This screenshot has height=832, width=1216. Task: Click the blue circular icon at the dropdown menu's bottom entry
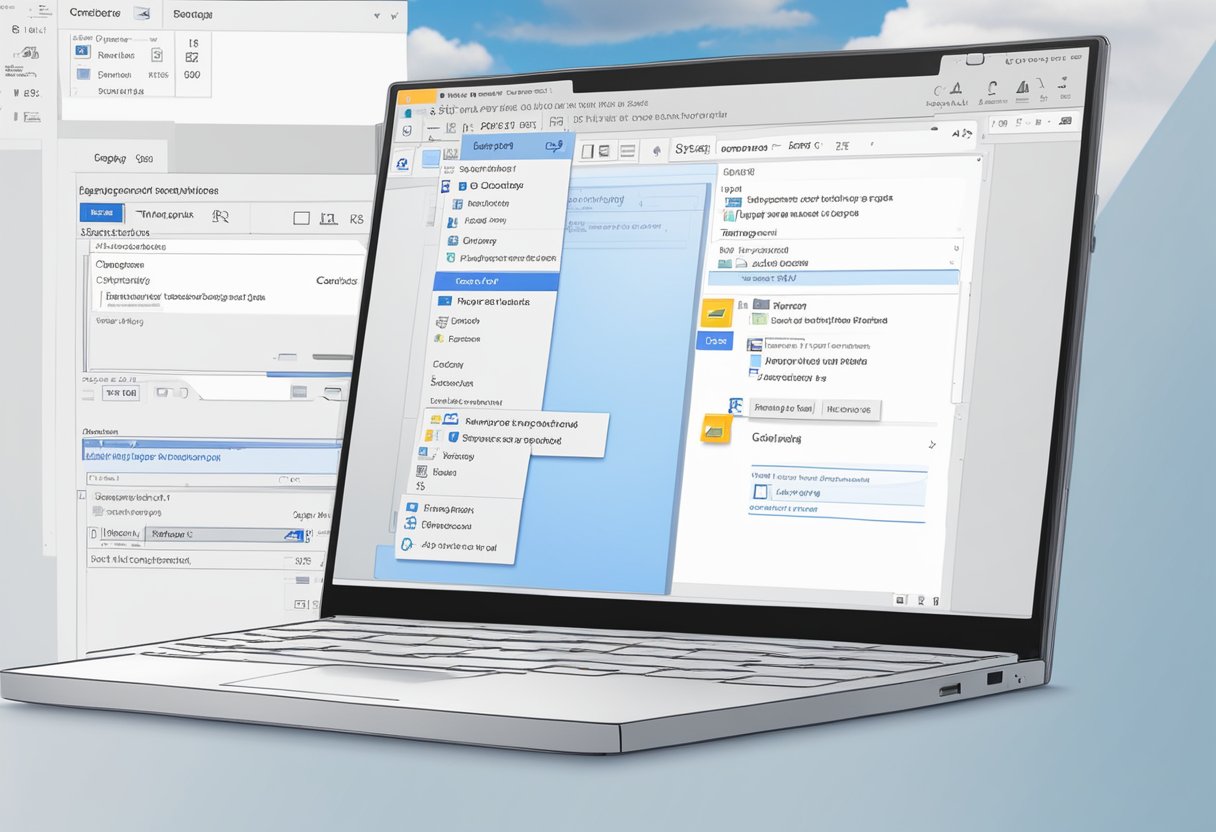pyautogui.click(x=408, y=545)
